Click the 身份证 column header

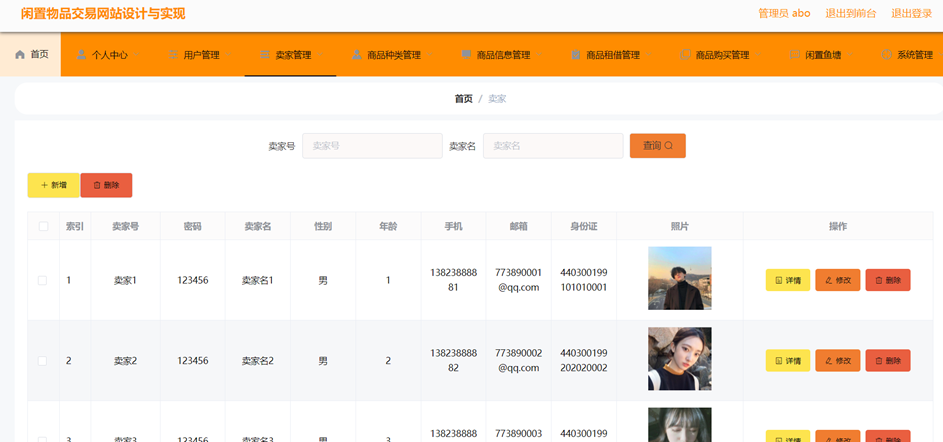coord(584,226)
